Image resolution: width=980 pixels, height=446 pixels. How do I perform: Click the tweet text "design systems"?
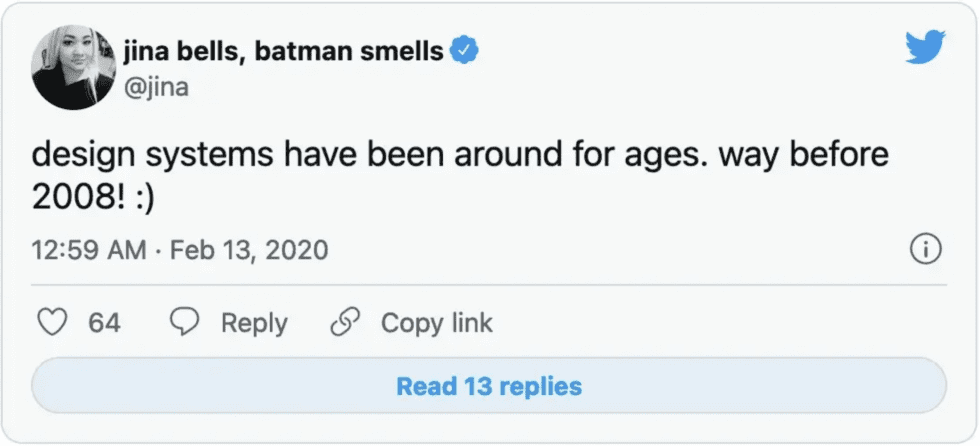click(152, 156)
